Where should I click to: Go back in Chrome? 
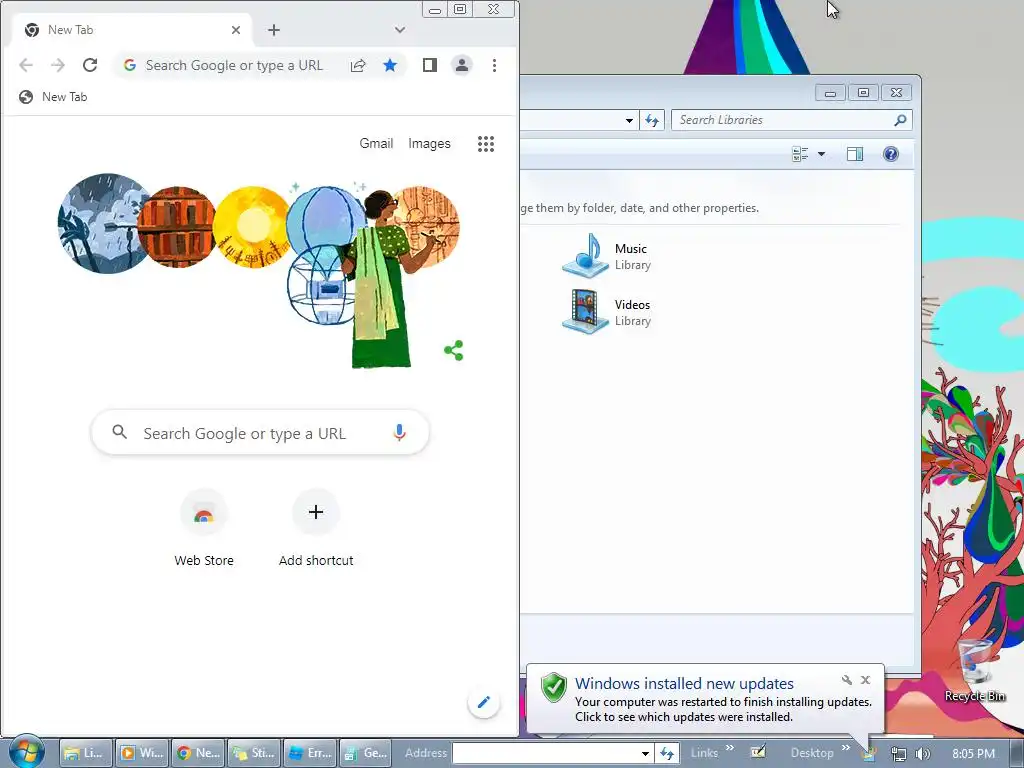pos(26,65)
